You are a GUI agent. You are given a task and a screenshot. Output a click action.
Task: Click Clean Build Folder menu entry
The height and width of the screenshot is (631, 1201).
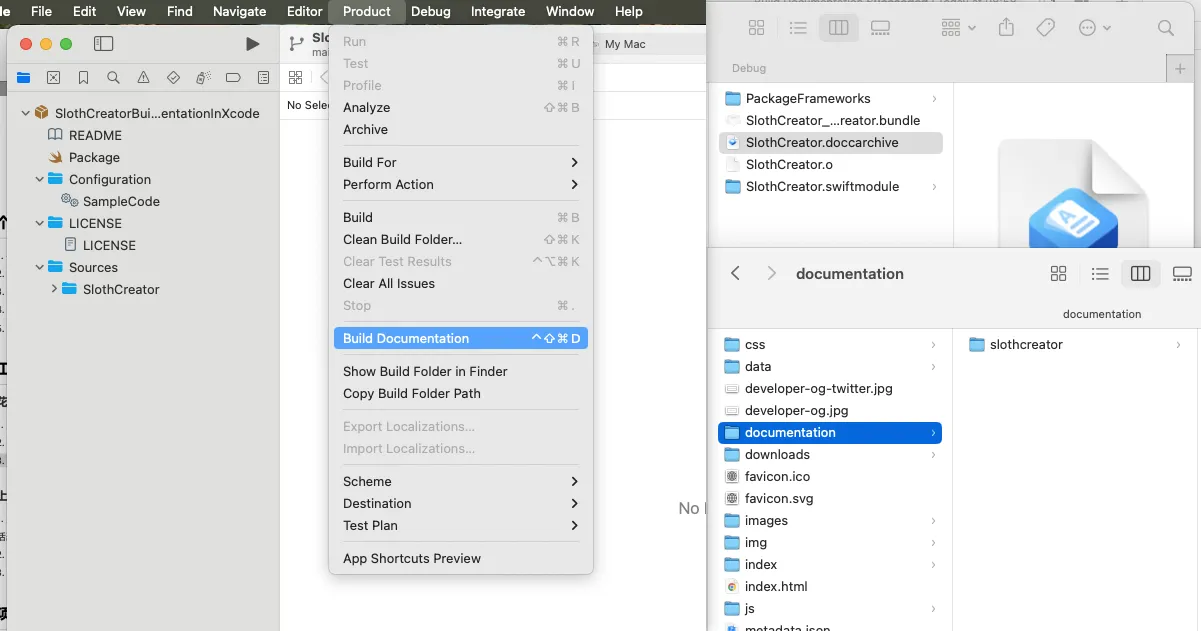(x=402, y=239)
